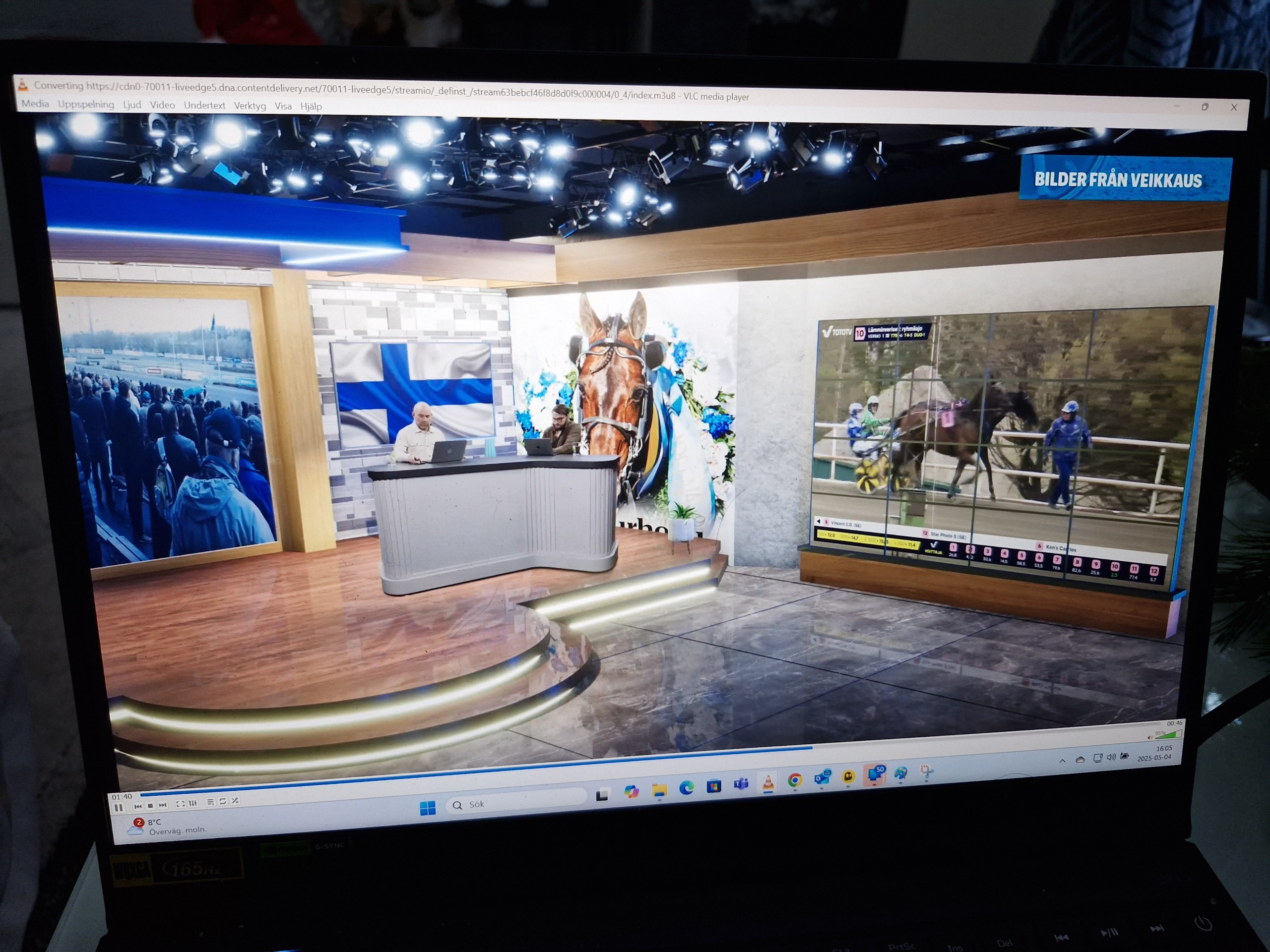Screen dimensions: 1270x952
Task: Mute audio via VLC speaker icon
Action: [1149, 737]
